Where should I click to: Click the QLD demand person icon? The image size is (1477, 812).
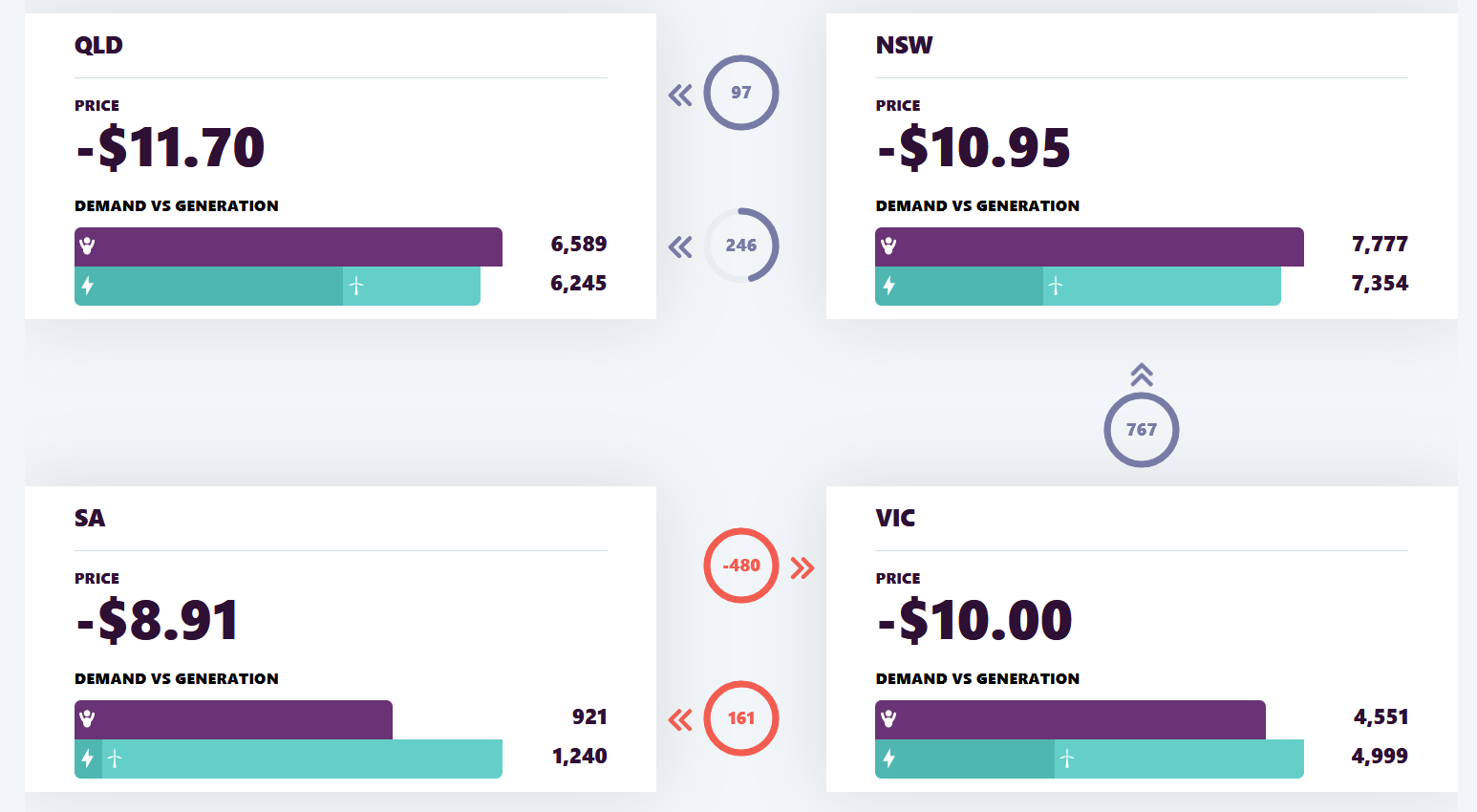coord(88,246)
